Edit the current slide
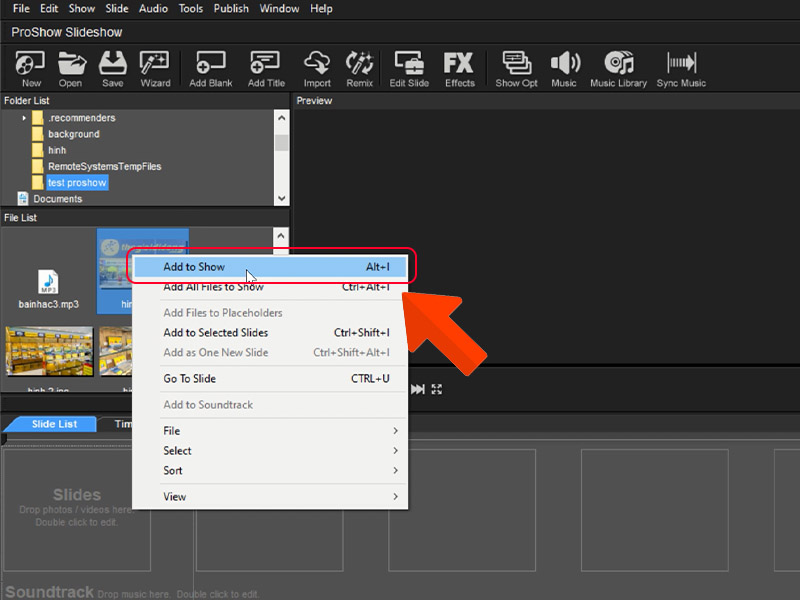Viewport: 800px width, 600px height. pyautogui.click(x=408, y=68)
